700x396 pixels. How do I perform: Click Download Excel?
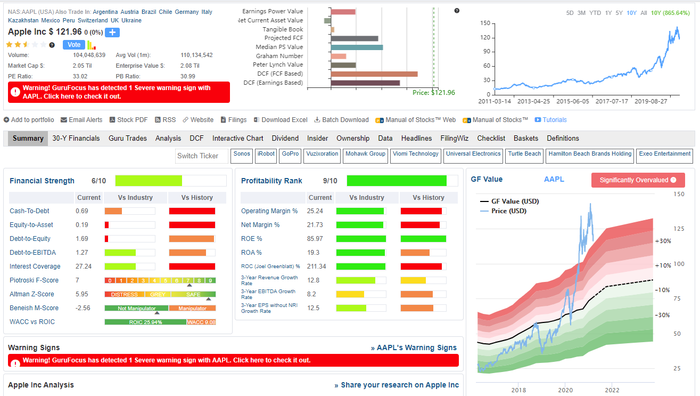coord(281,120)
